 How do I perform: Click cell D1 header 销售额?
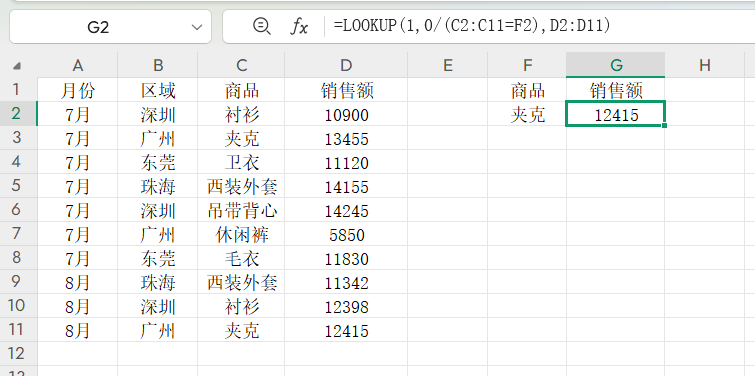tap(346, 90)
